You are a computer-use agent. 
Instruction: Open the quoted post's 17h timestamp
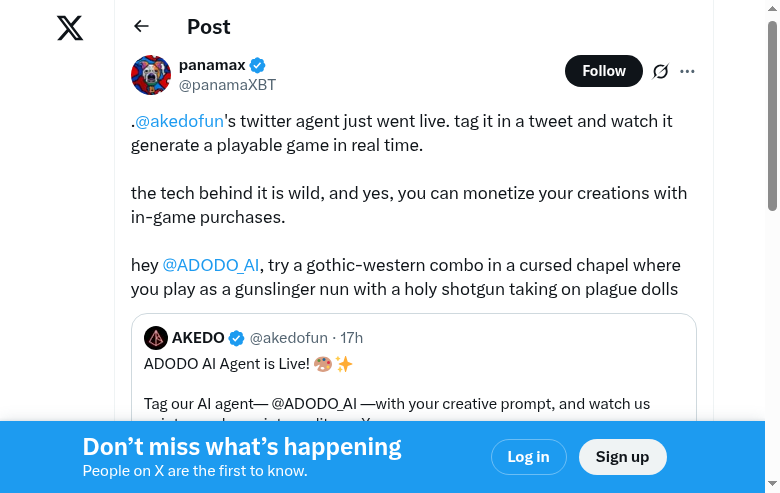click(352, 338)
